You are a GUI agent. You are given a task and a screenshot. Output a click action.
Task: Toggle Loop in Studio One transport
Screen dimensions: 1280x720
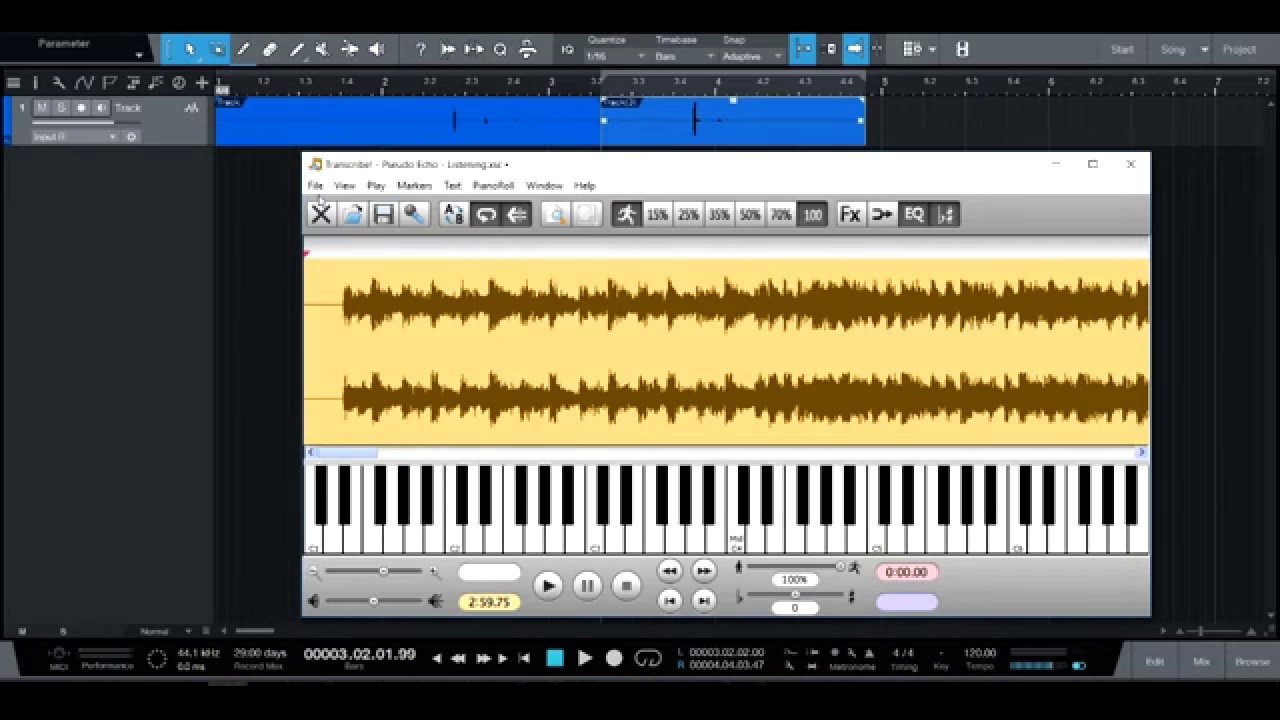click(648, 658)
